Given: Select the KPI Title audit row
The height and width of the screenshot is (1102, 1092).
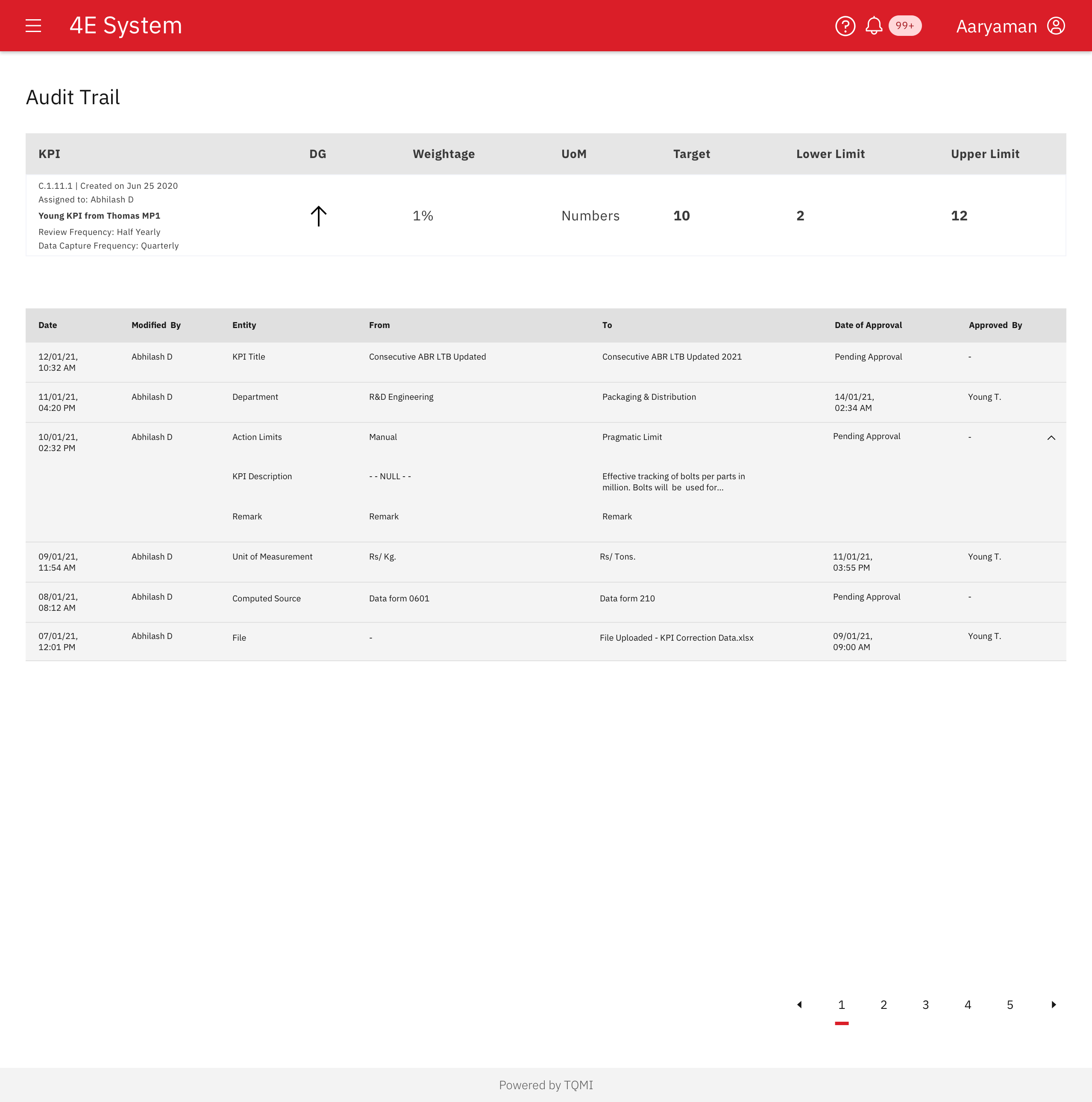Looking at the screenshot, I should pos(249,357).
